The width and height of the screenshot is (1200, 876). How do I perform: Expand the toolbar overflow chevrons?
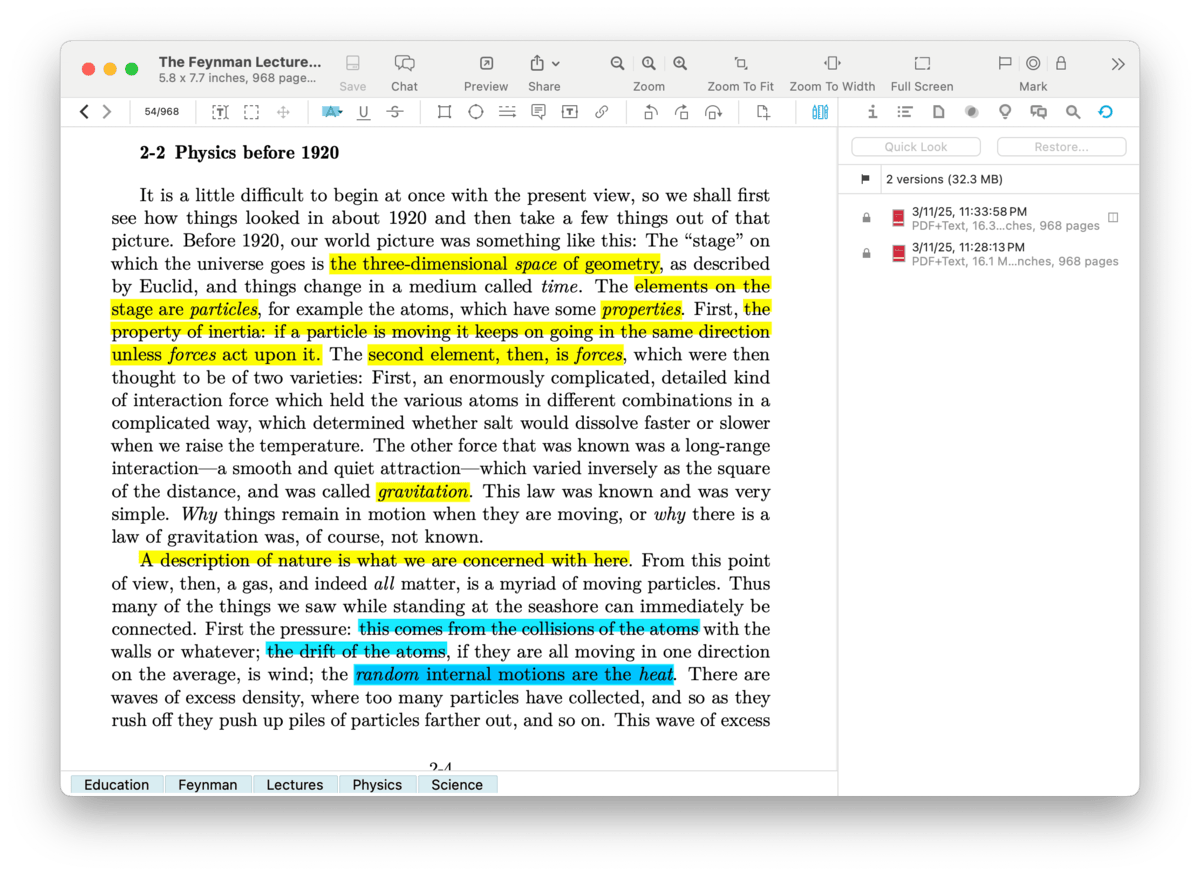pyautogui.click(x=1117, y=64)
